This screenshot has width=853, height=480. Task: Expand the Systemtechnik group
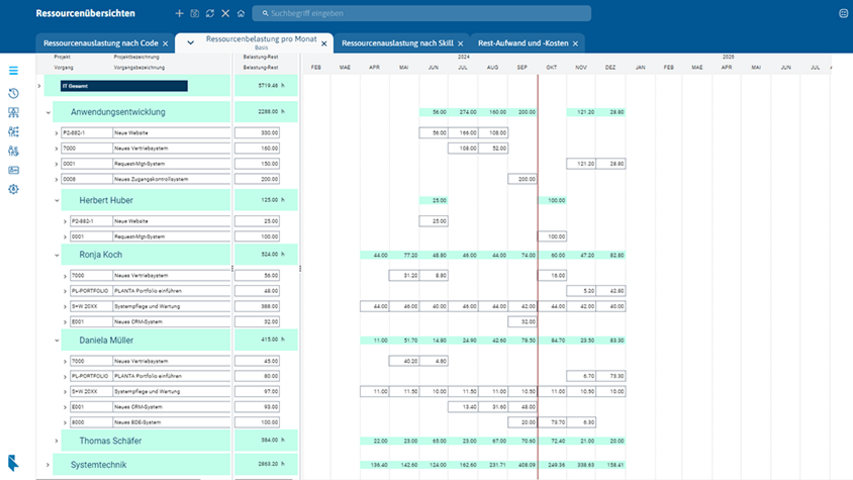tap(47, 465)
